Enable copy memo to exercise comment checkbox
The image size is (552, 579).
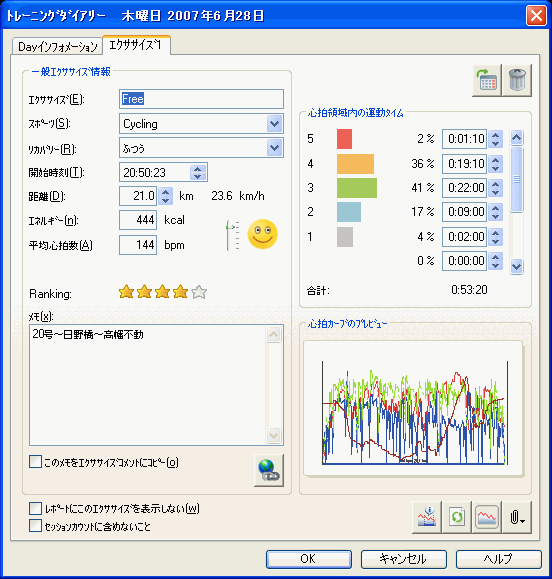click(x=35, y=462)
